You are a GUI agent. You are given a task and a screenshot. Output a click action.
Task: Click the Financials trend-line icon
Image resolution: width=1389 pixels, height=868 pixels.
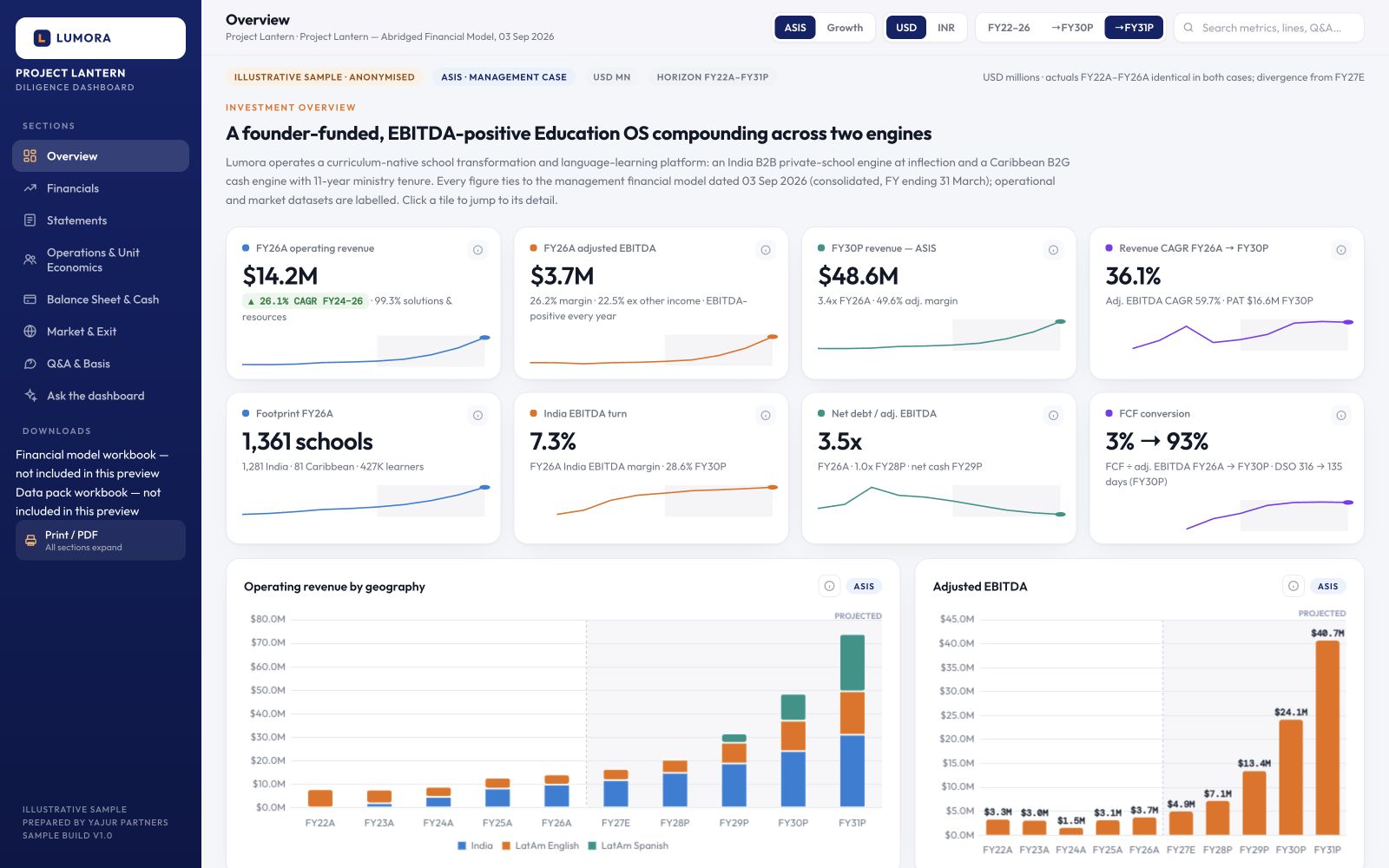click(x=30, y=188)
